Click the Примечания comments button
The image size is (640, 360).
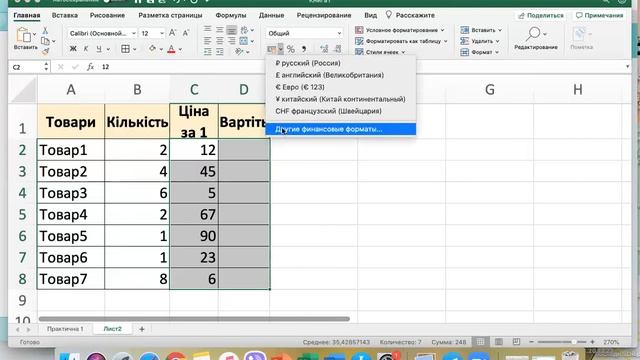(x=599, y=16)
